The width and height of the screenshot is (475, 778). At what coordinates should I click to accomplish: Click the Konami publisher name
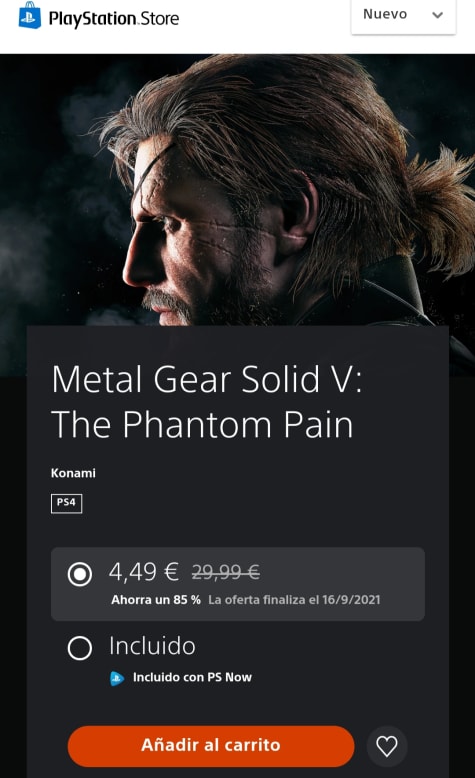pyautogui.click(x=73, y=473)
